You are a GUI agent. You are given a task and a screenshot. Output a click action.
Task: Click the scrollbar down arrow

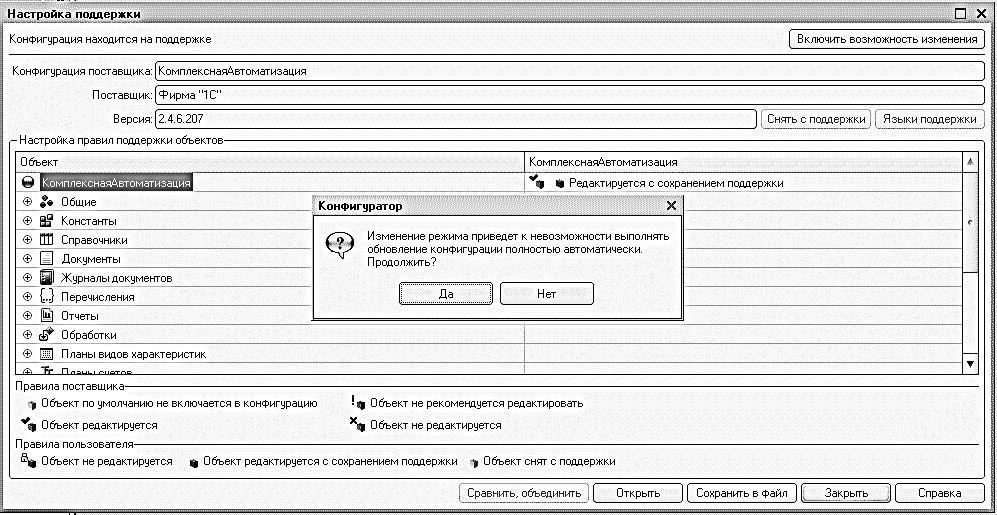pyautogui.click(x=970, y=364)
